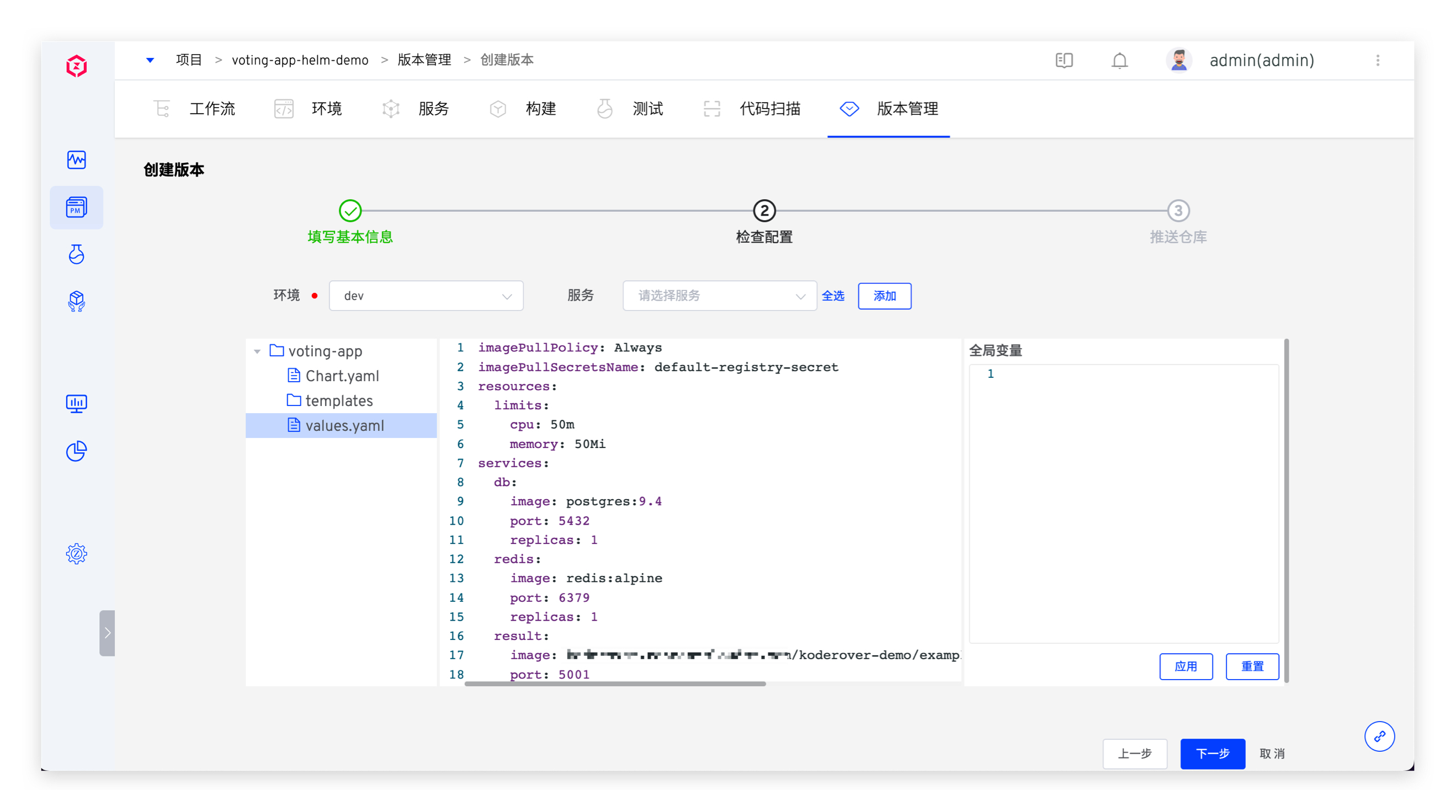This screenshot has width=1456, height=812.
Task: Click the 下一步 button
Action: coord(1212,753)
